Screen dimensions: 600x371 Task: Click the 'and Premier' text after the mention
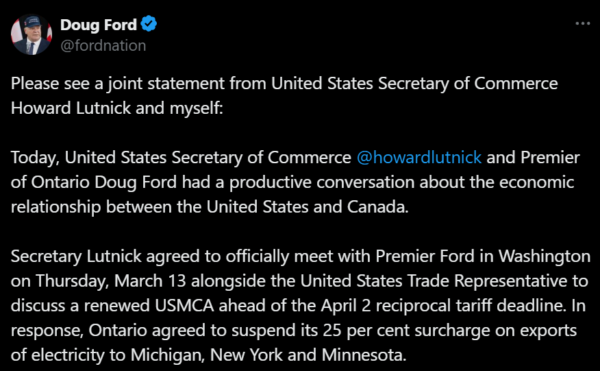pyautogui.click(x=533, y=158)
